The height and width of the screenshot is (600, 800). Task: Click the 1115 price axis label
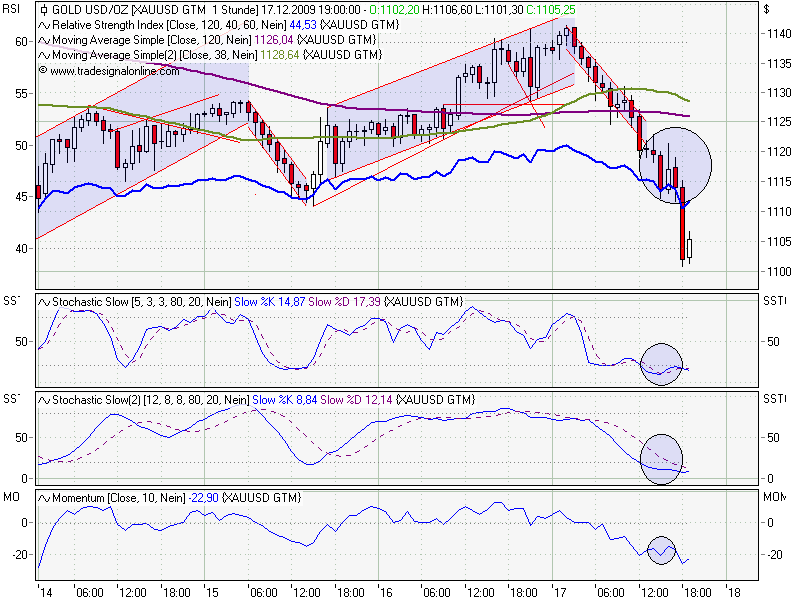point(780,182)
